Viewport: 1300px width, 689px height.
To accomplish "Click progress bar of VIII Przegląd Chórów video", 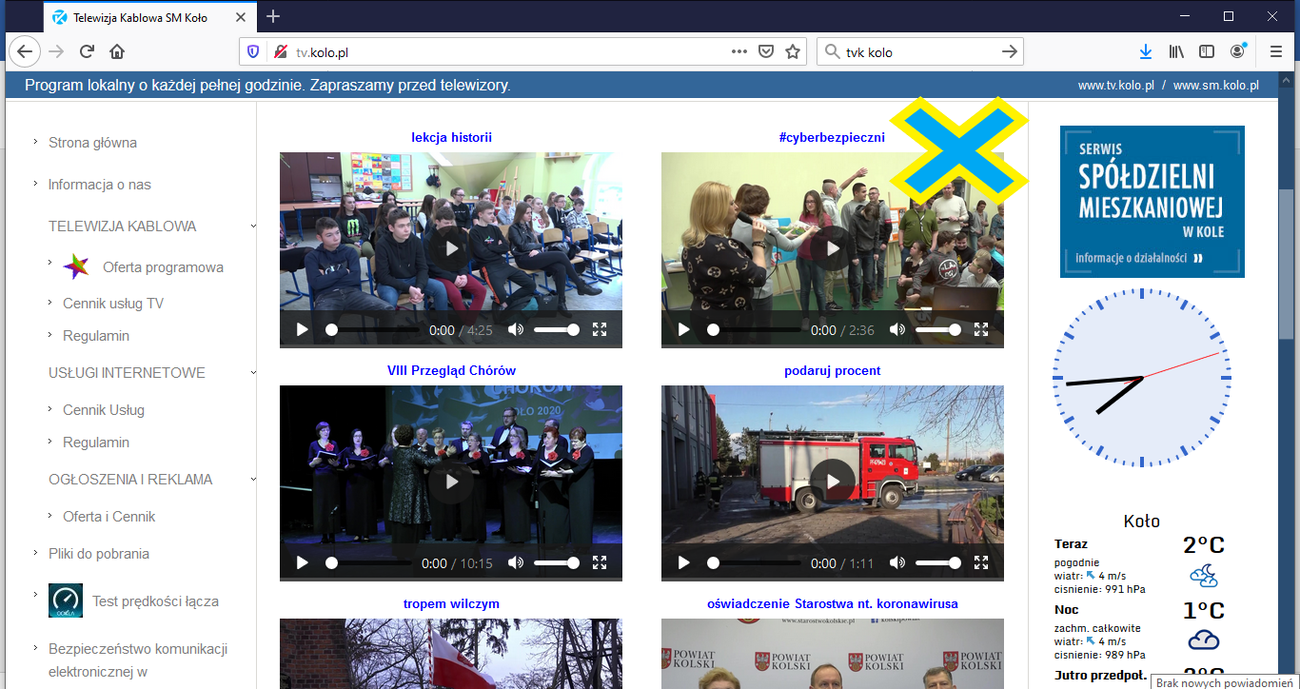I will pos(368,563).
